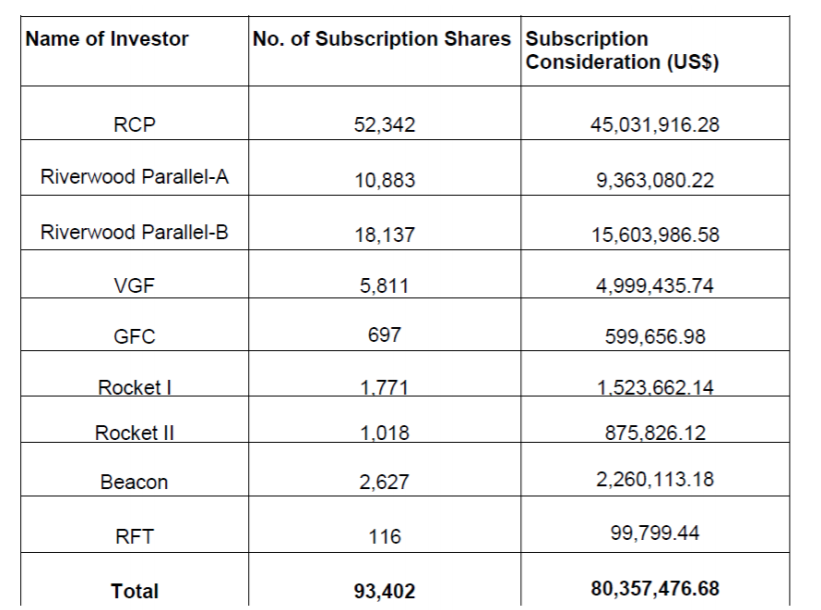821x610 pixels.
Task: Select the underlined Rocket II name
Action: point(134,433)
